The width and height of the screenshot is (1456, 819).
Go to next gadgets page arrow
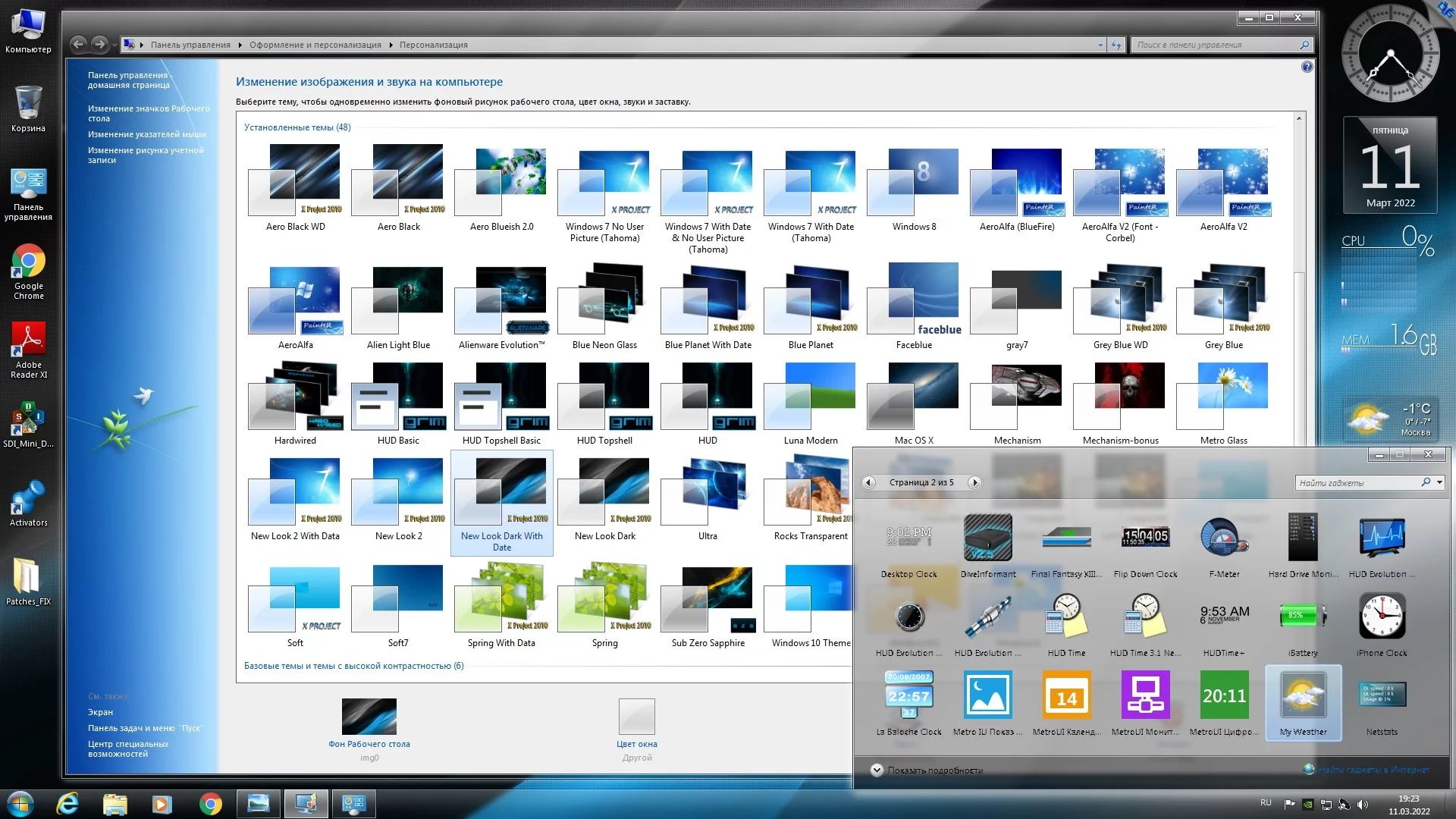pos(975,482)
